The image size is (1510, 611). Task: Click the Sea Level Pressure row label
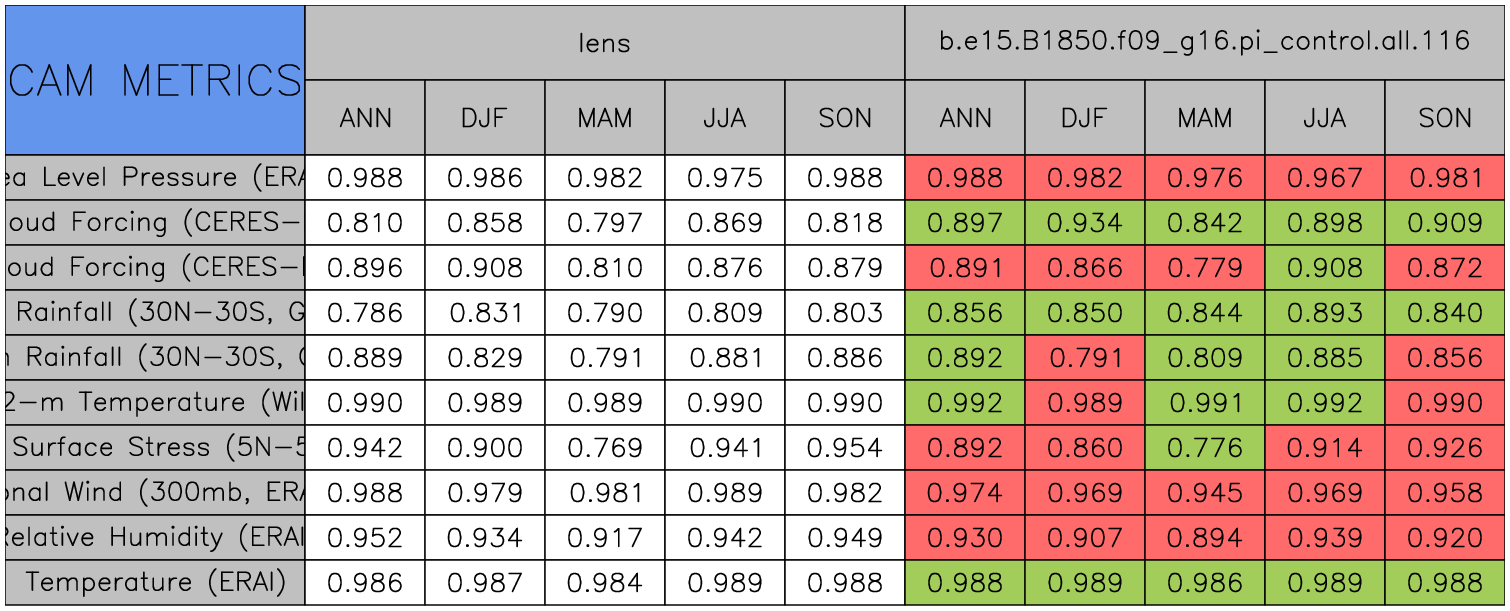click(155, 178)
